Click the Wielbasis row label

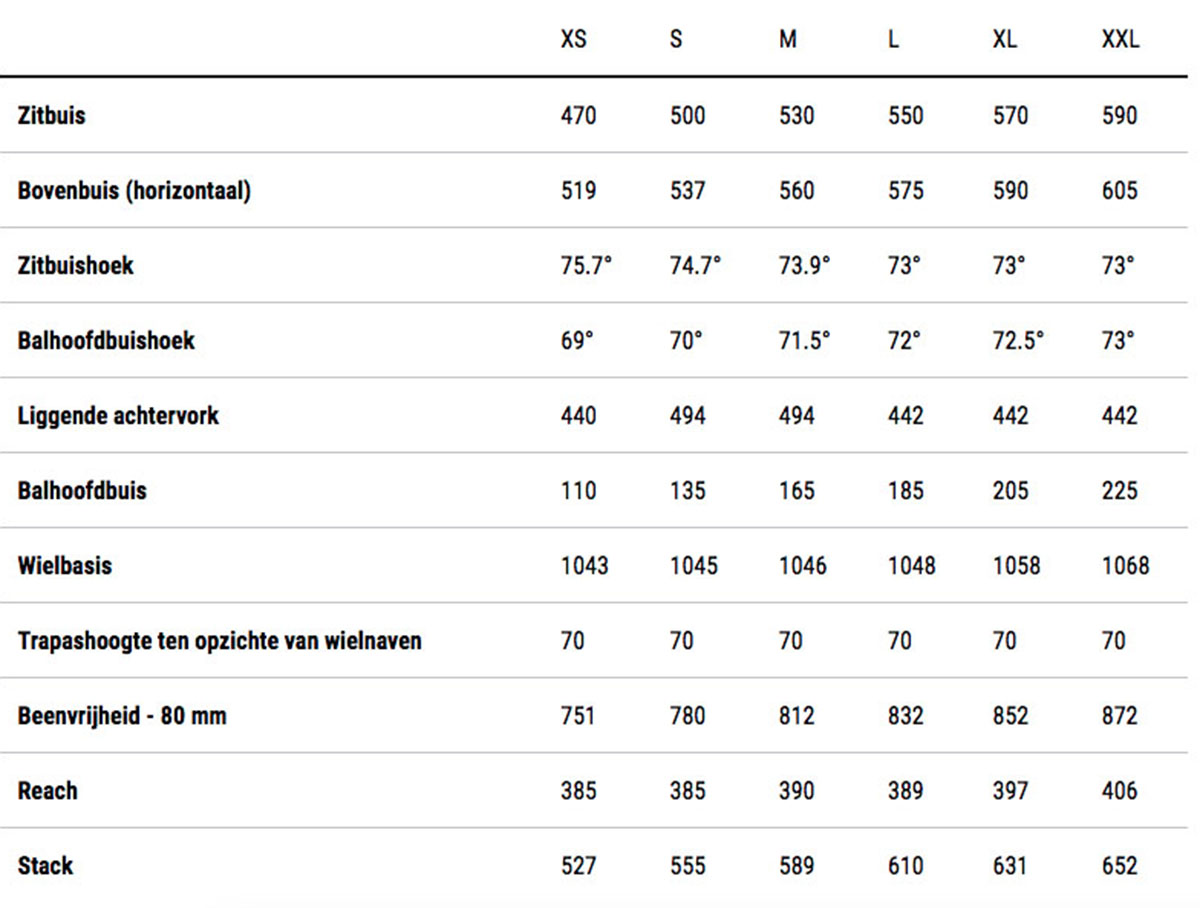[x=65, y=565]
